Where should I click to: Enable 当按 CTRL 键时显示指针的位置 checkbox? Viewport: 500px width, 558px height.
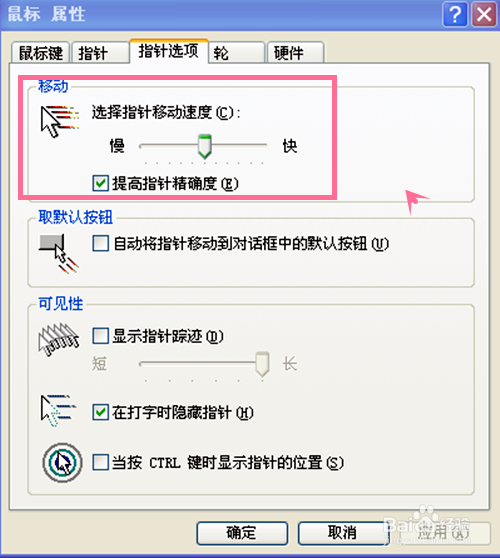tap(100, 463)
